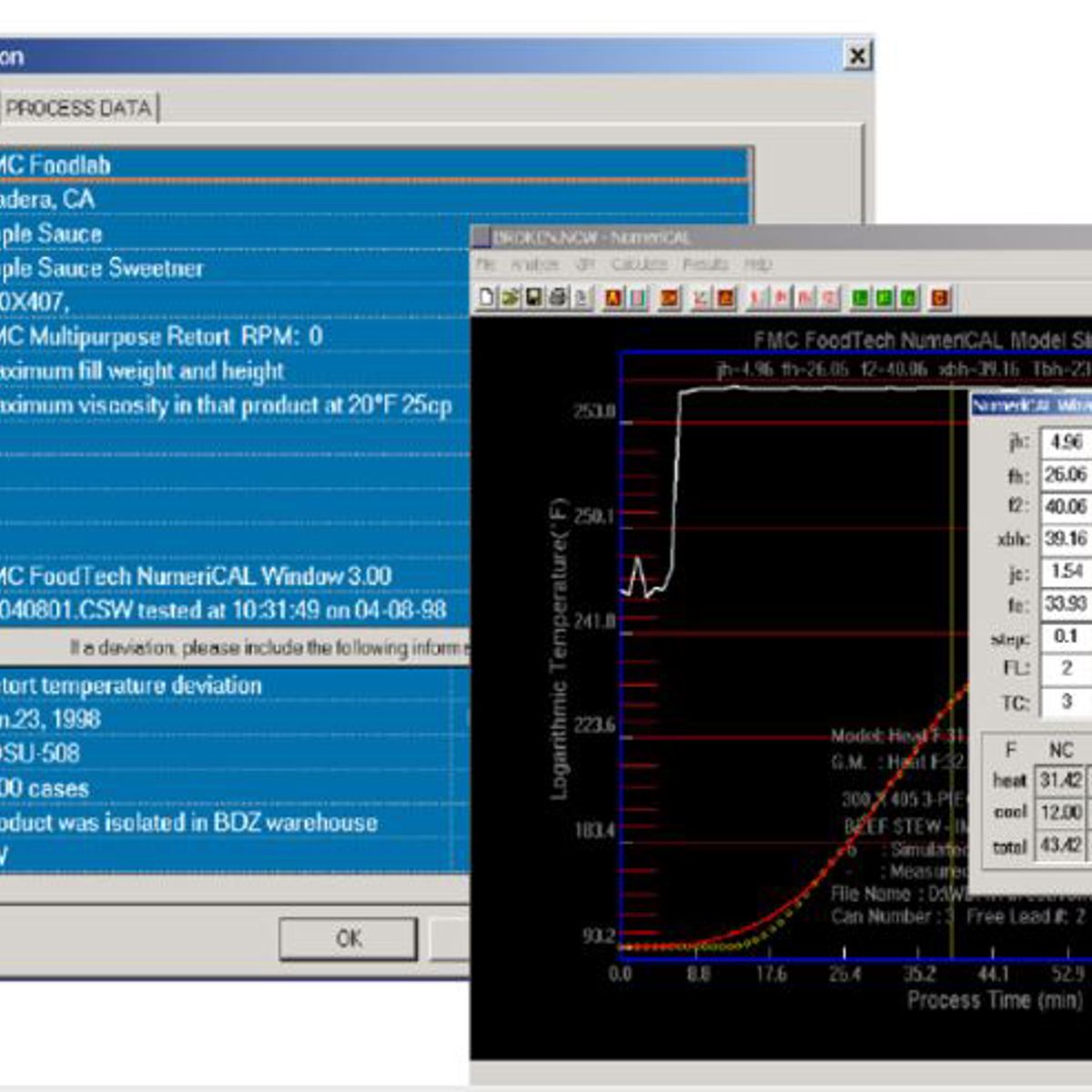Click the OK button in the dialog
Image resolution: width=1092 pixels, height=1092 pixels.
click(349, 938)
